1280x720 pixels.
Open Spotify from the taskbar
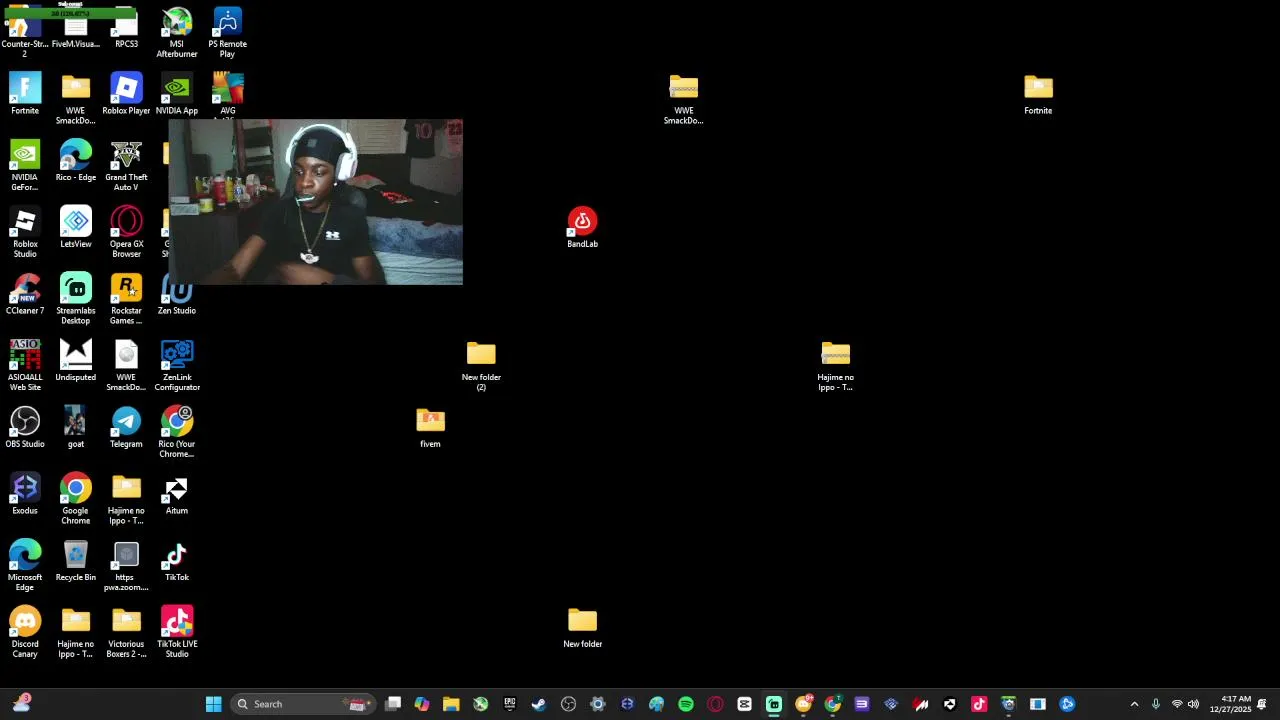pos(686,704)
